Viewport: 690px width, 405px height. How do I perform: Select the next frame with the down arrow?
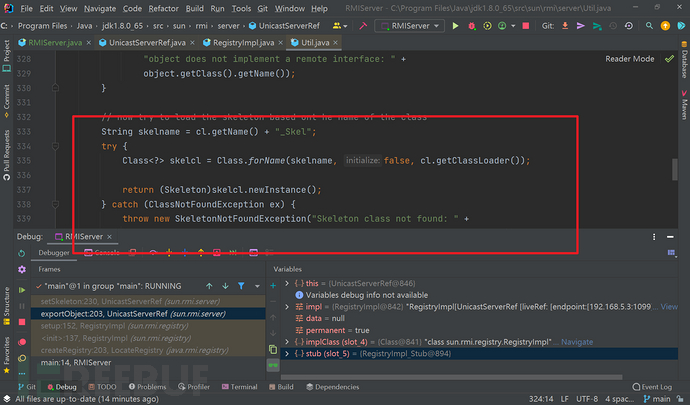(x=225, y=286)
